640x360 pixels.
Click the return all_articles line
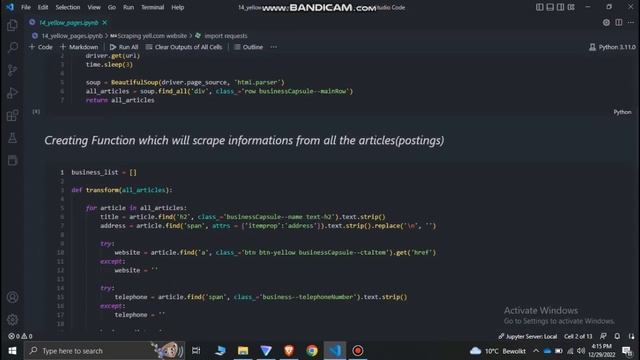pyautogui.click(x=120, y=100)
